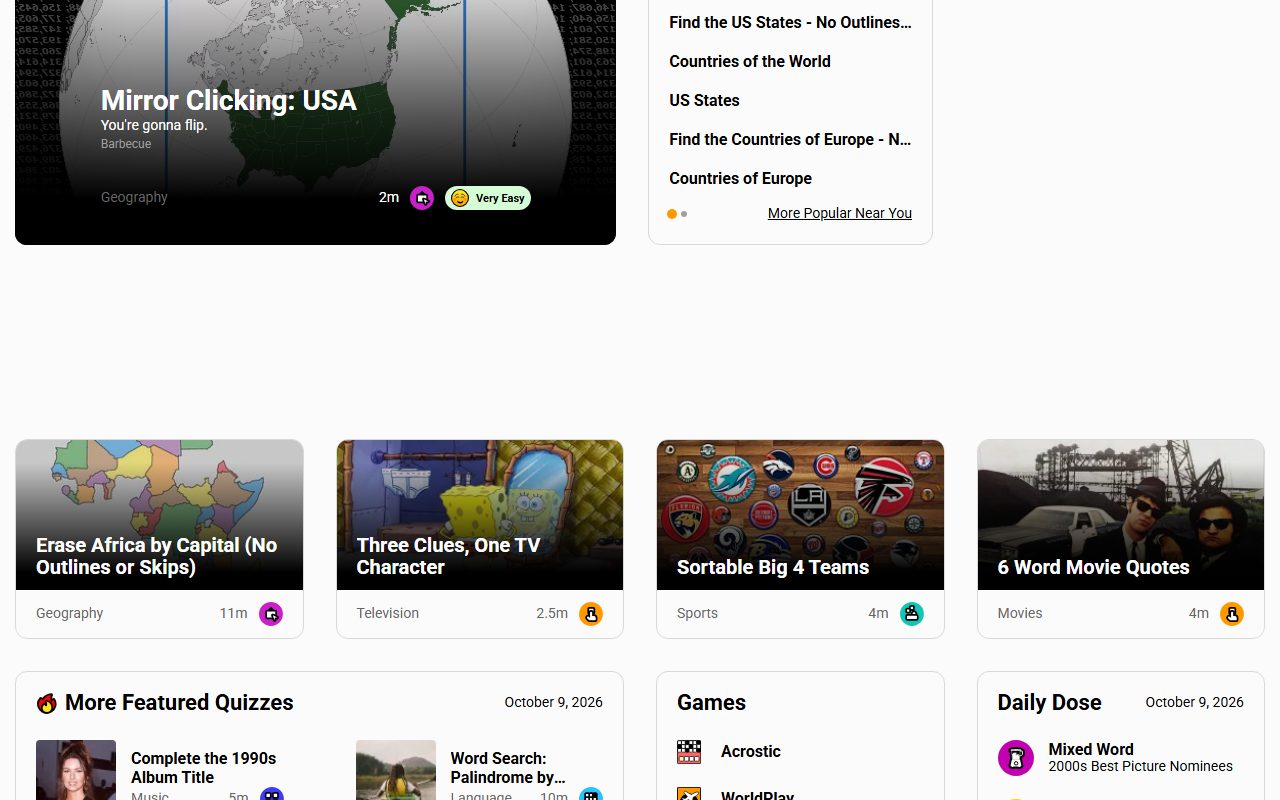
Task: Open Complete the 1990s Album Title quiz
Action: pos(203,767)
